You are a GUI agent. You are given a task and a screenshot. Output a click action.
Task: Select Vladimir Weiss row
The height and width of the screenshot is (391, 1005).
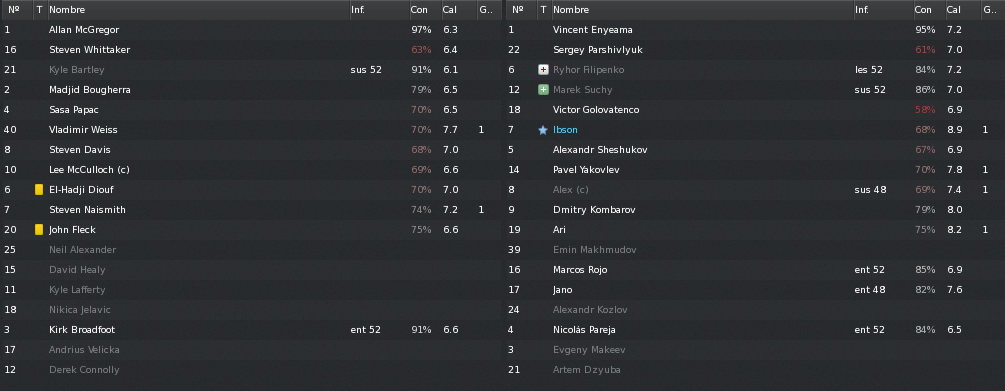pyautogui.click(x=251, y=130)
